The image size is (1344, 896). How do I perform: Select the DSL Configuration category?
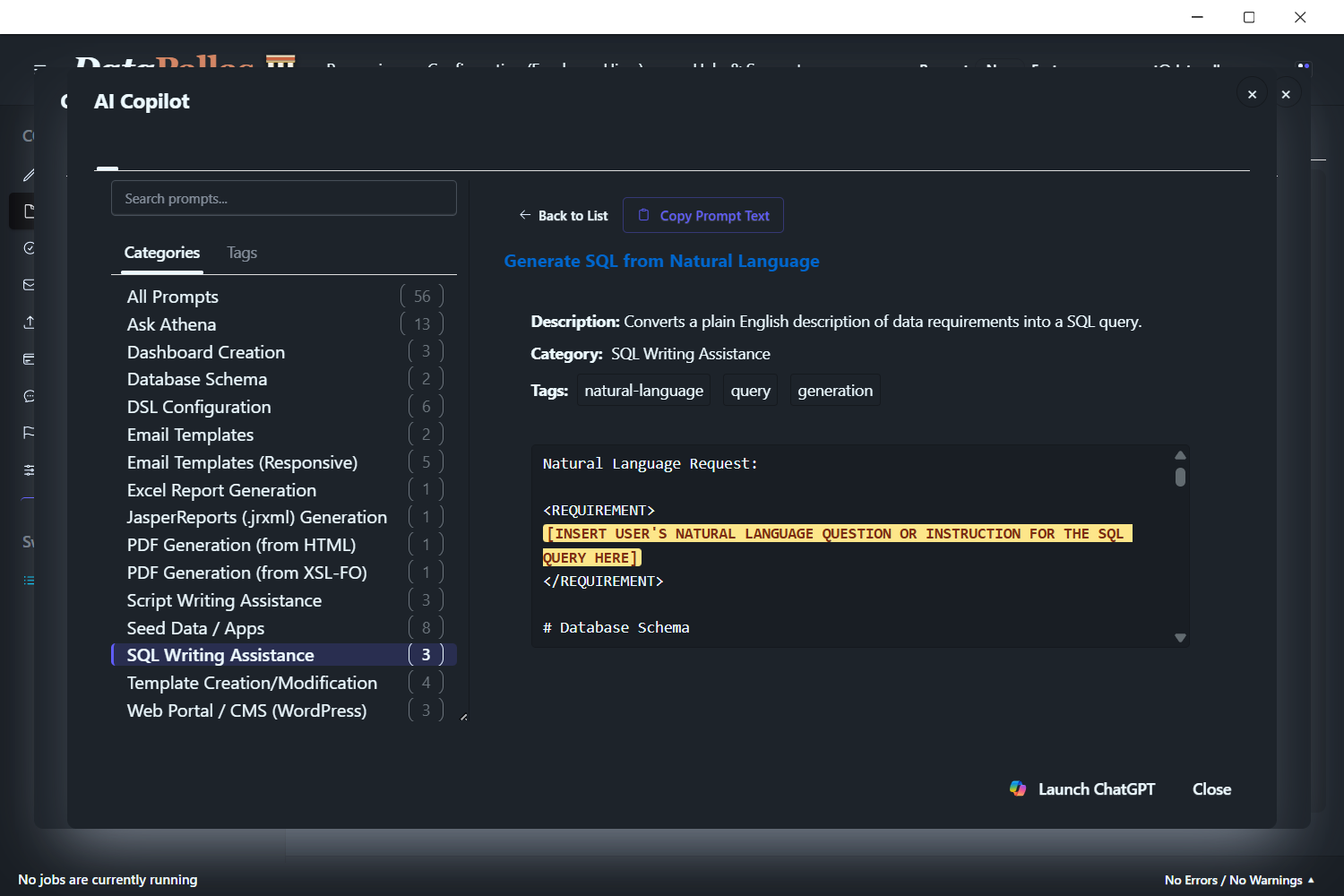[284, 407]
